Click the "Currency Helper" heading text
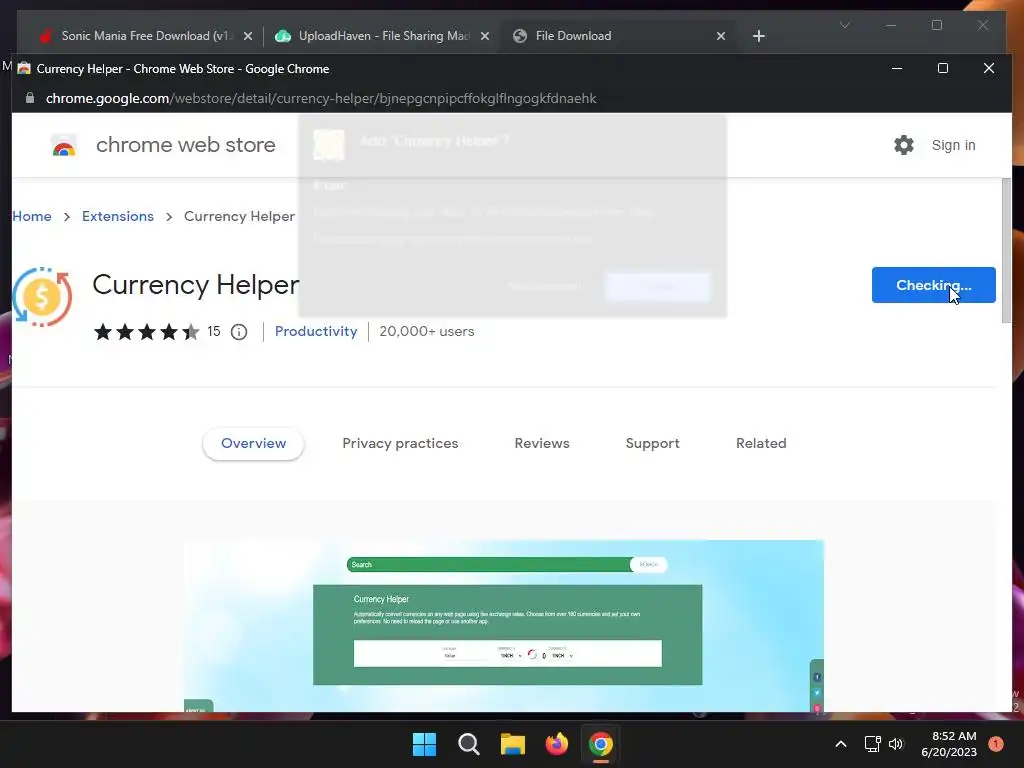Screen dimensions: 1024x768 (x=196, y=285)
